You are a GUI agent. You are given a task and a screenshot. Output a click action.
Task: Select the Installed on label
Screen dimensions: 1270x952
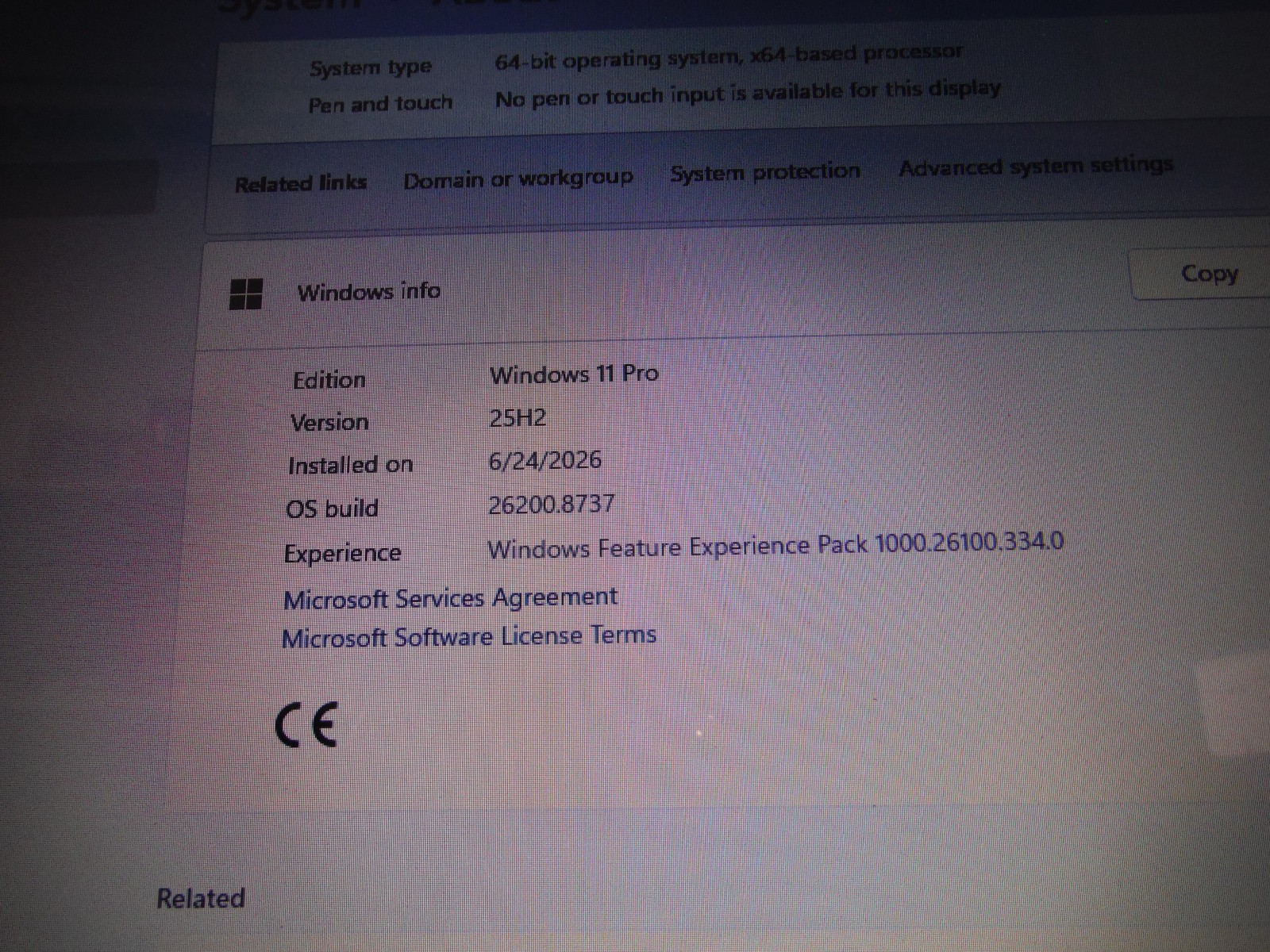pos(351,465)
